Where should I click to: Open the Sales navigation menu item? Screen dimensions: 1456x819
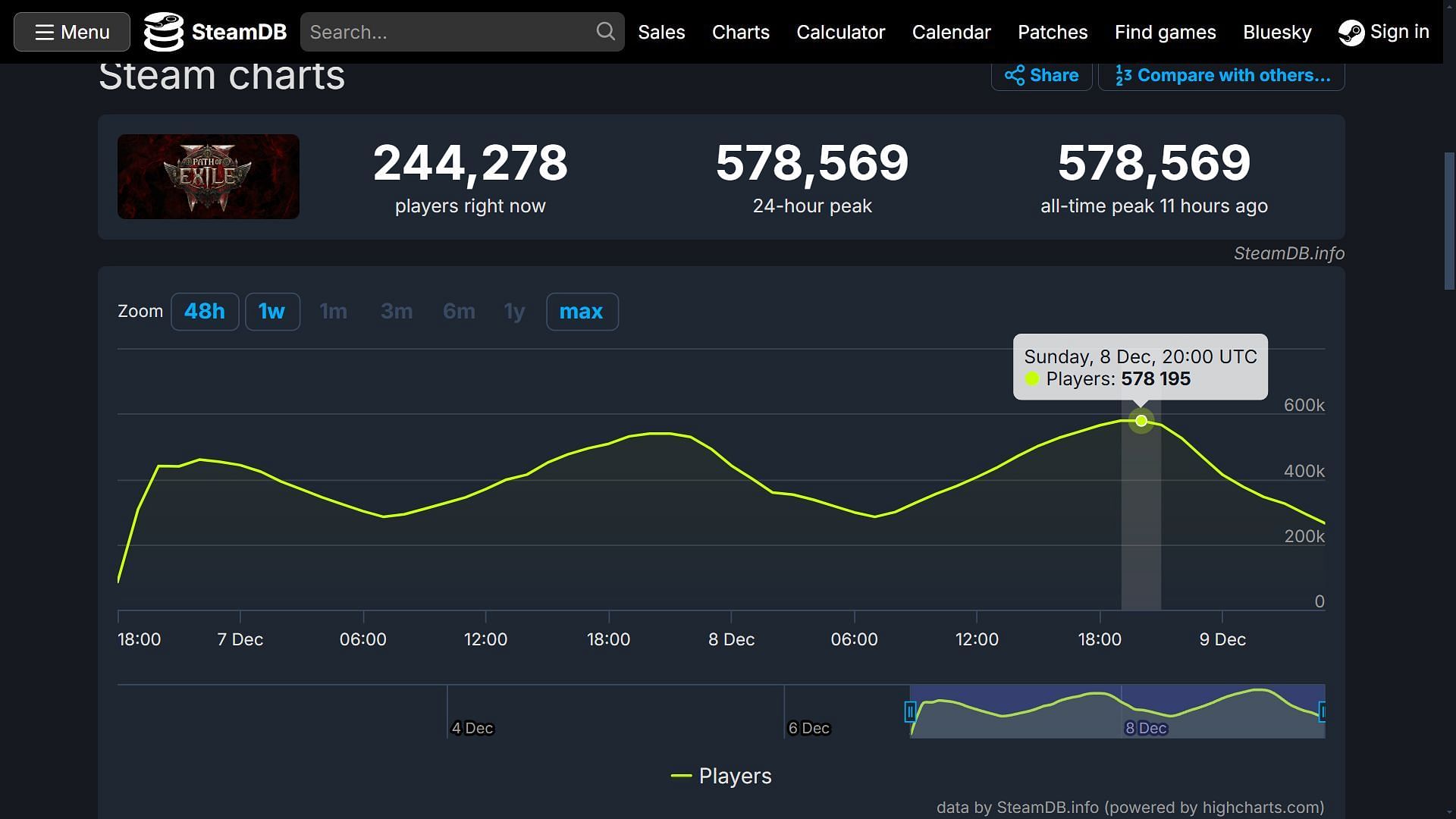pos(661,32)
